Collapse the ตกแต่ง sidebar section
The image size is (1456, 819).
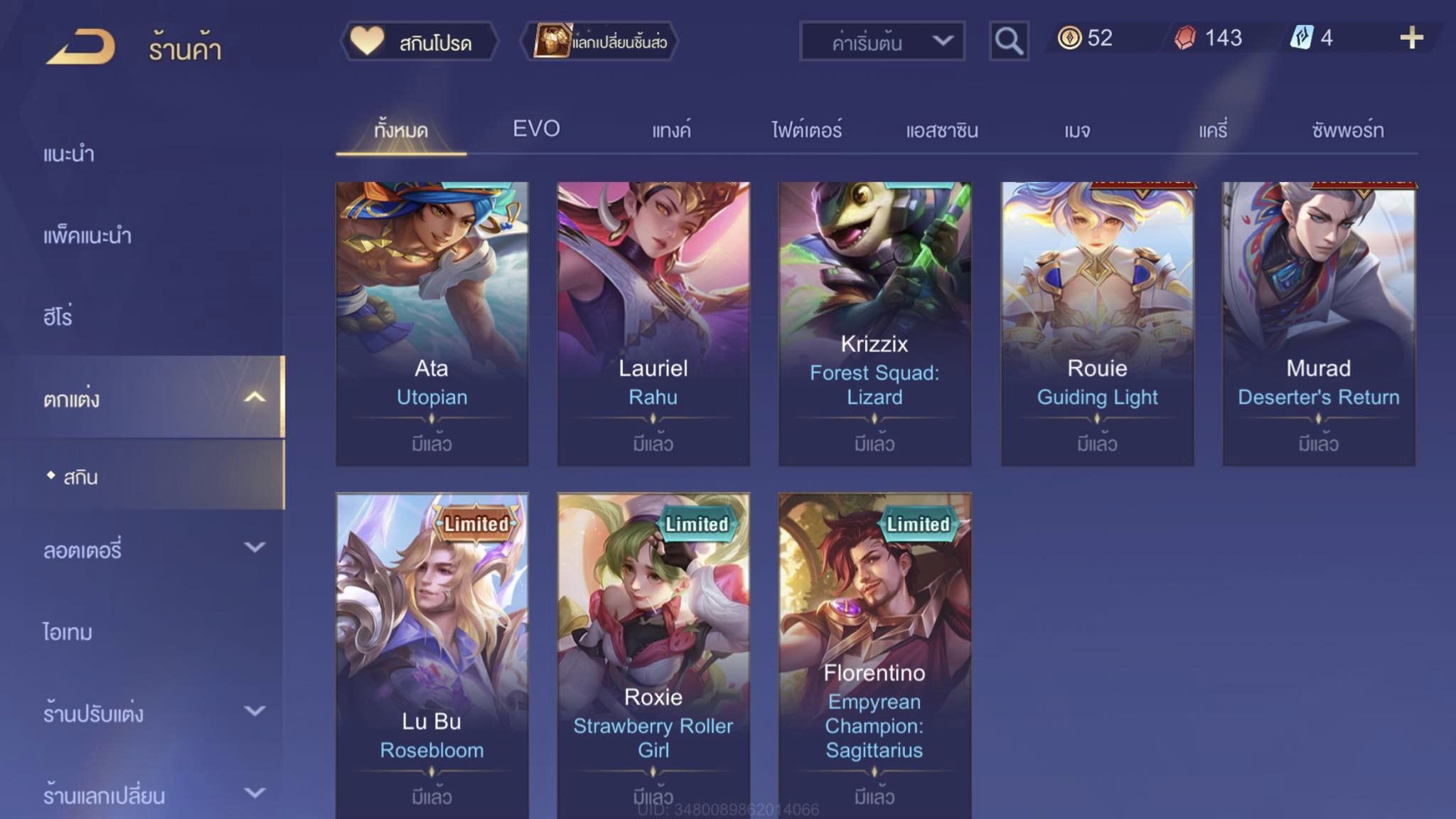point(255,397)
